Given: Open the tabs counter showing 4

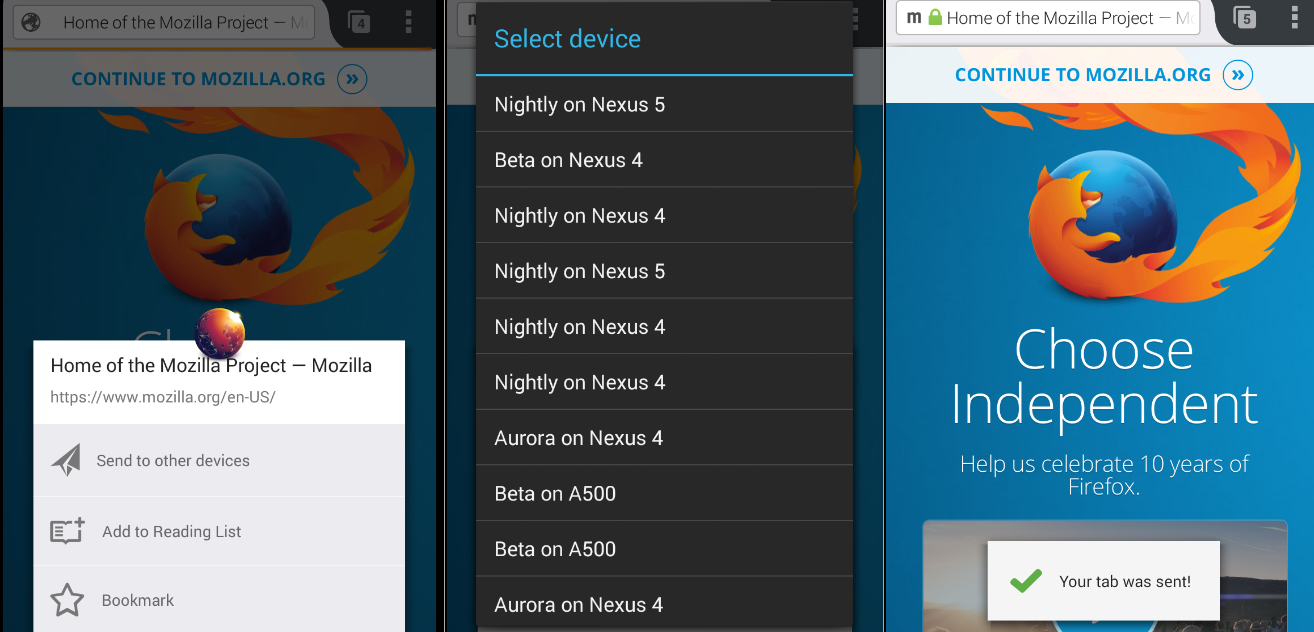Looking at the screenshot, I should point(359,22).
